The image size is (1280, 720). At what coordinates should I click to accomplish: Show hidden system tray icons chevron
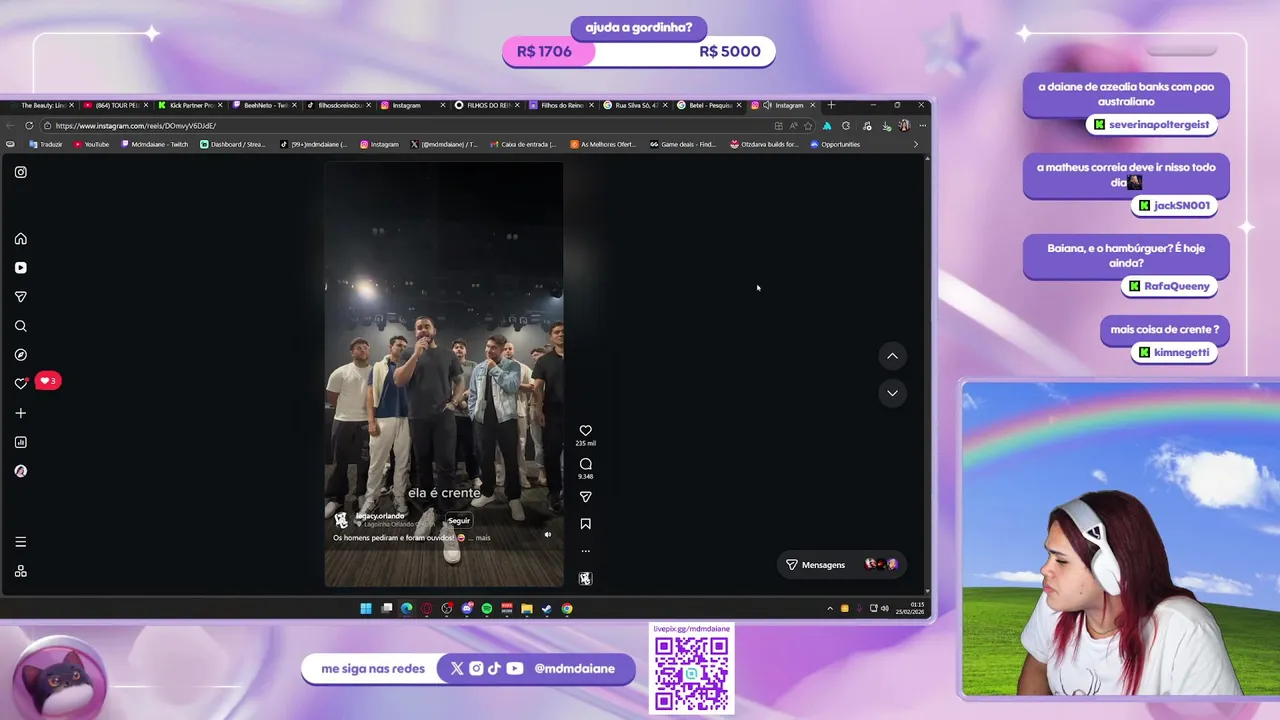829,608
